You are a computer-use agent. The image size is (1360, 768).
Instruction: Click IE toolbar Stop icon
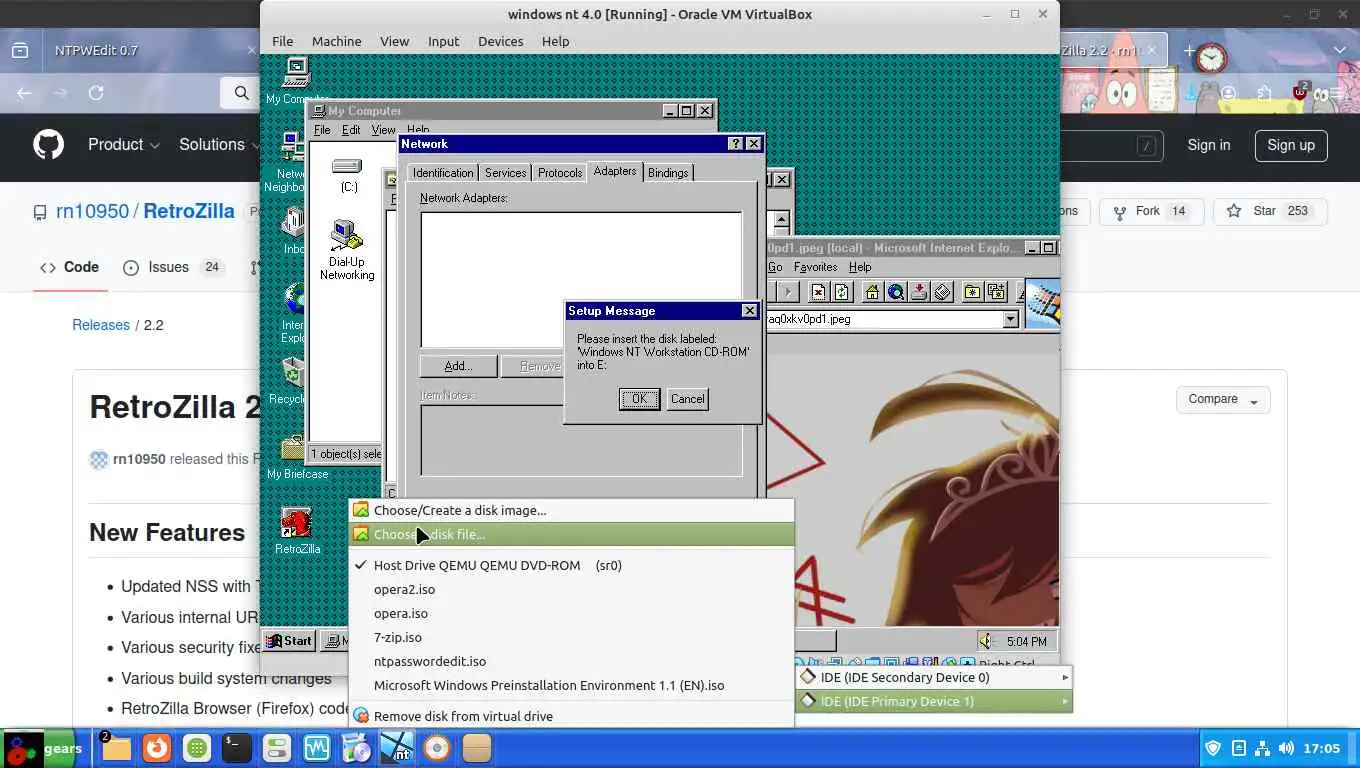click(x=819, y=292)
